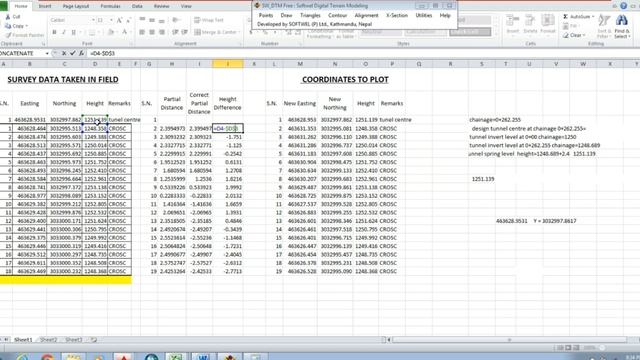This screenshot has height=360, width=640.
Task: Open the Name Box dropdown arrow
Action: click(47, 53)
